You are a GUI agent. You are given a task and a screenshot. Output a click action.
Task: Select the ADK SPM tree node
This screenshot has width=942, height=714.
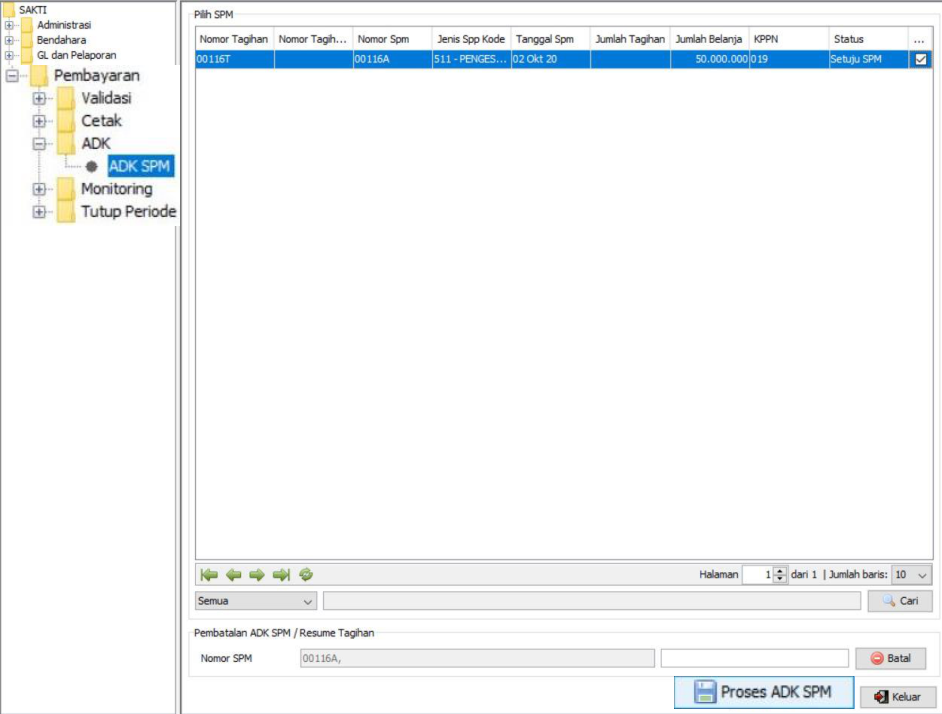(139, 166)
